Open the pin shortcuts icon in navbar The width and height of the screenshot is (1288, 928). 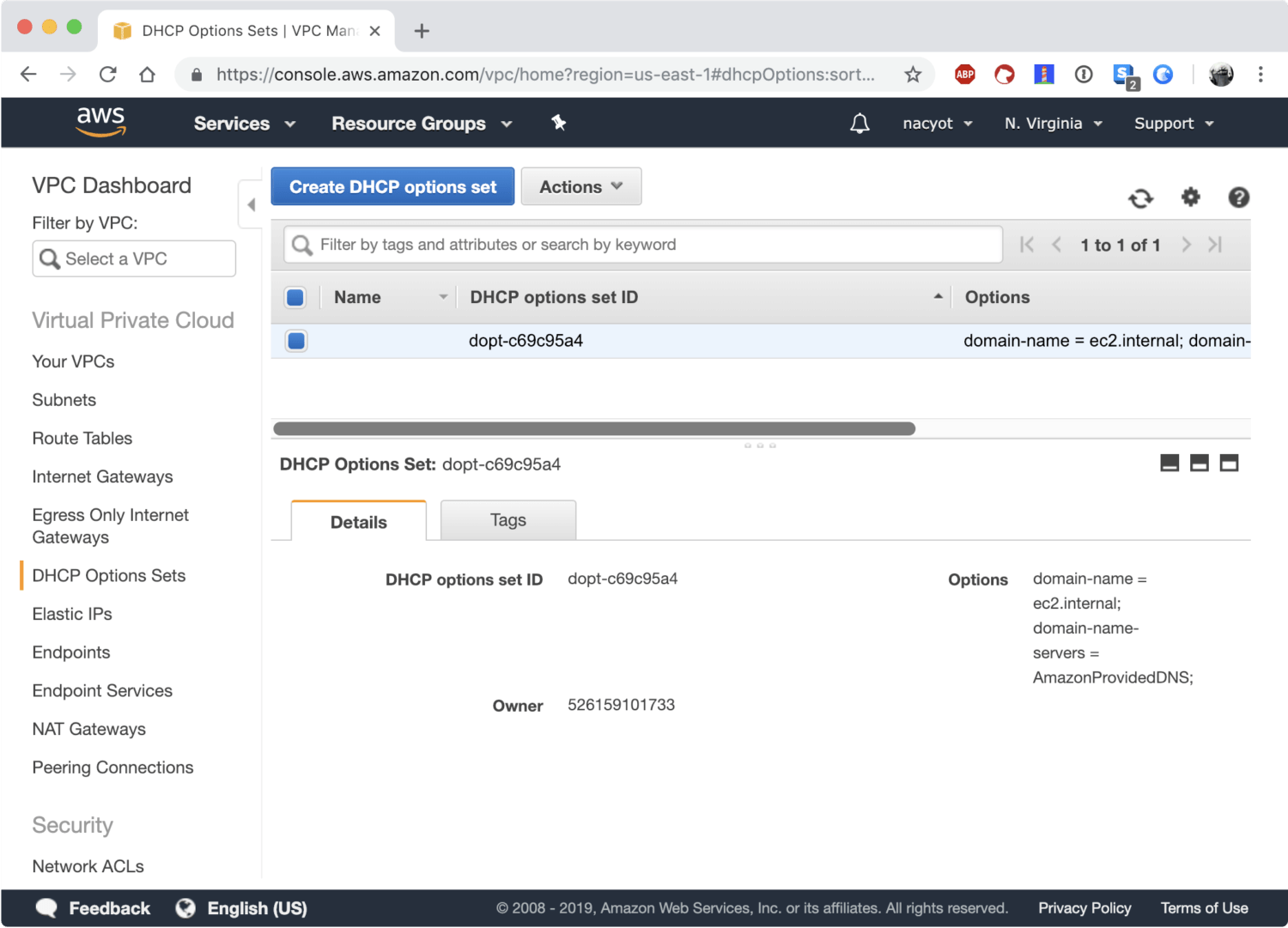click(x=559, y=123)
